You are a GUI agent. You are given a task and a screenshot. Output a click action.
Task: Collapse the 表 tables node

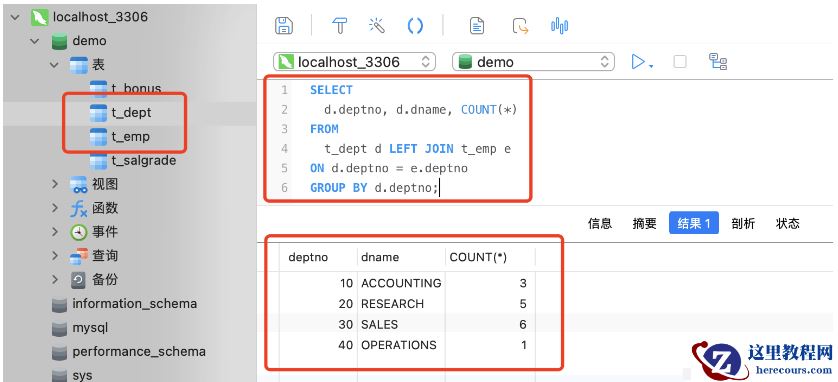pyautogui.click(x=54, y=65)
